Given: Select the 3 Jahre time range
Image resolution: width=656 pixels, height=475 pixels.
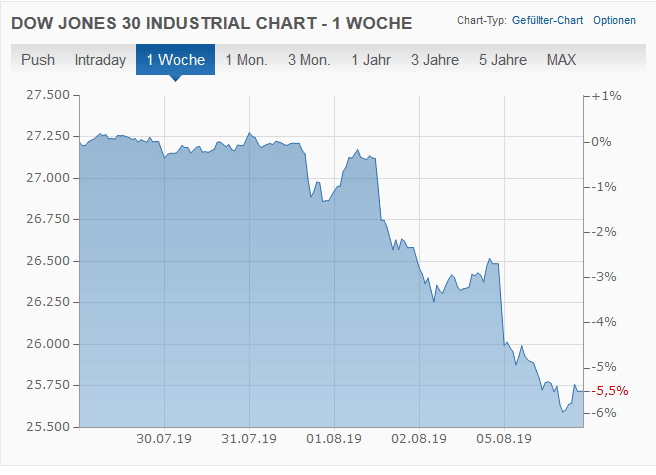Looking at the screenshot, I should [435, 60].
